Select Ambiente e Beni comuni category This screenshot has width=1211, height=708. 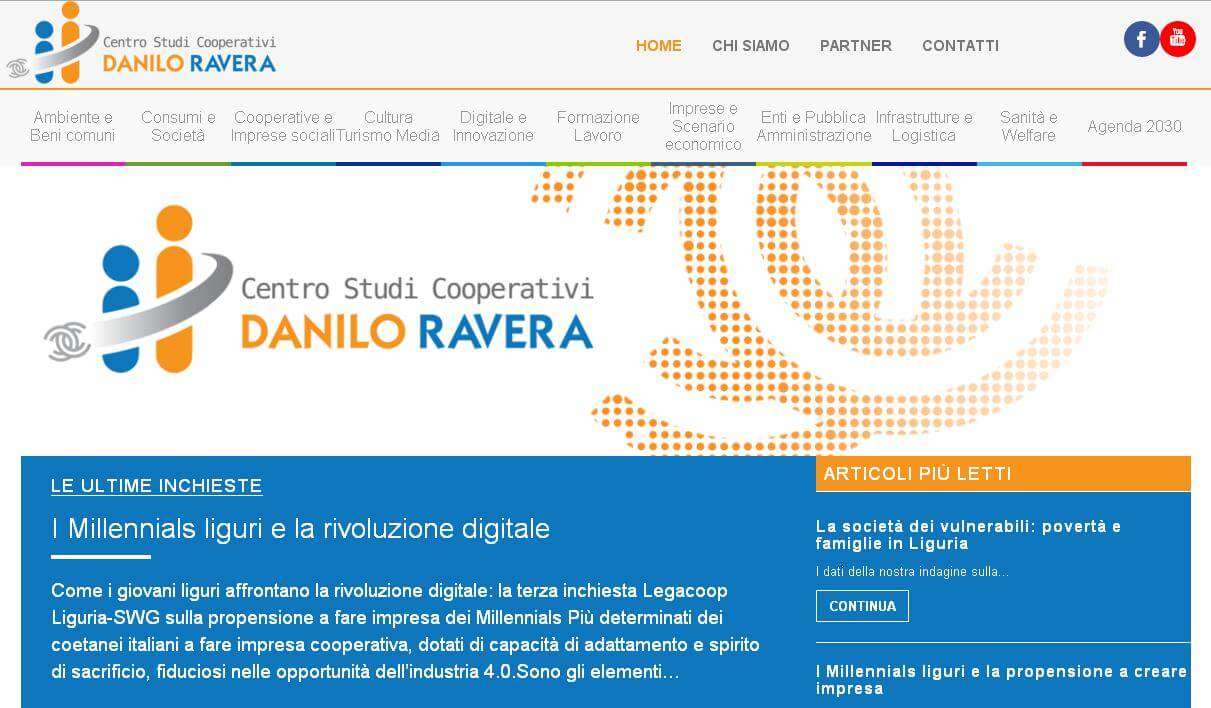(73, 127)
